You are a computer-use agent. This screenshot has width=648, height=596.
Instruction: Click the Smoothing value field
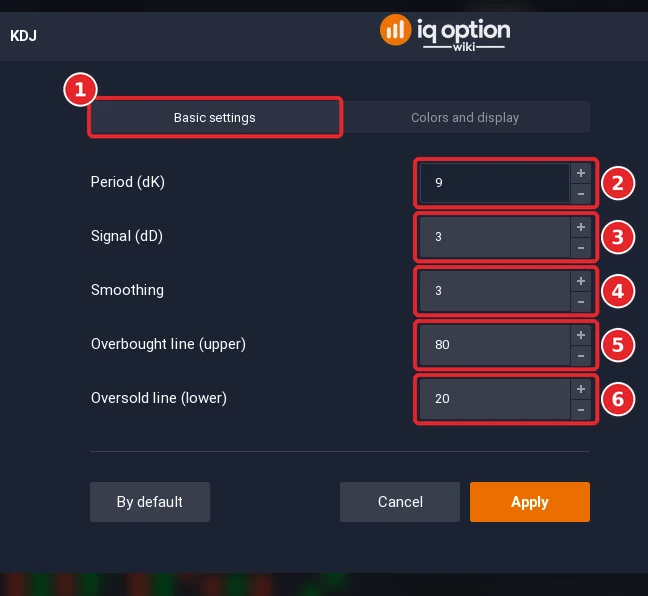pyautogui.click(x=495, y=291)
